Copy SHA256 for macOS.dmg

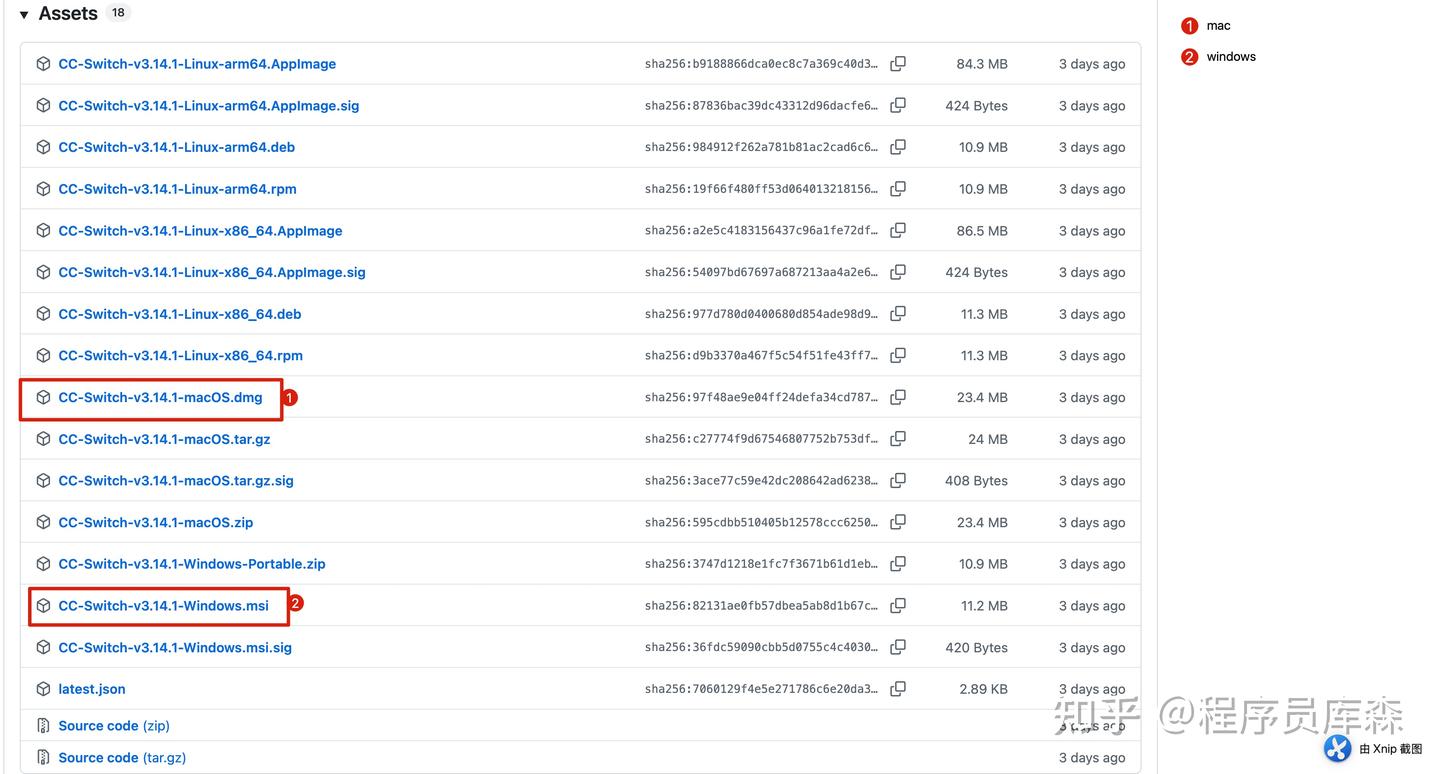(898, 397)
